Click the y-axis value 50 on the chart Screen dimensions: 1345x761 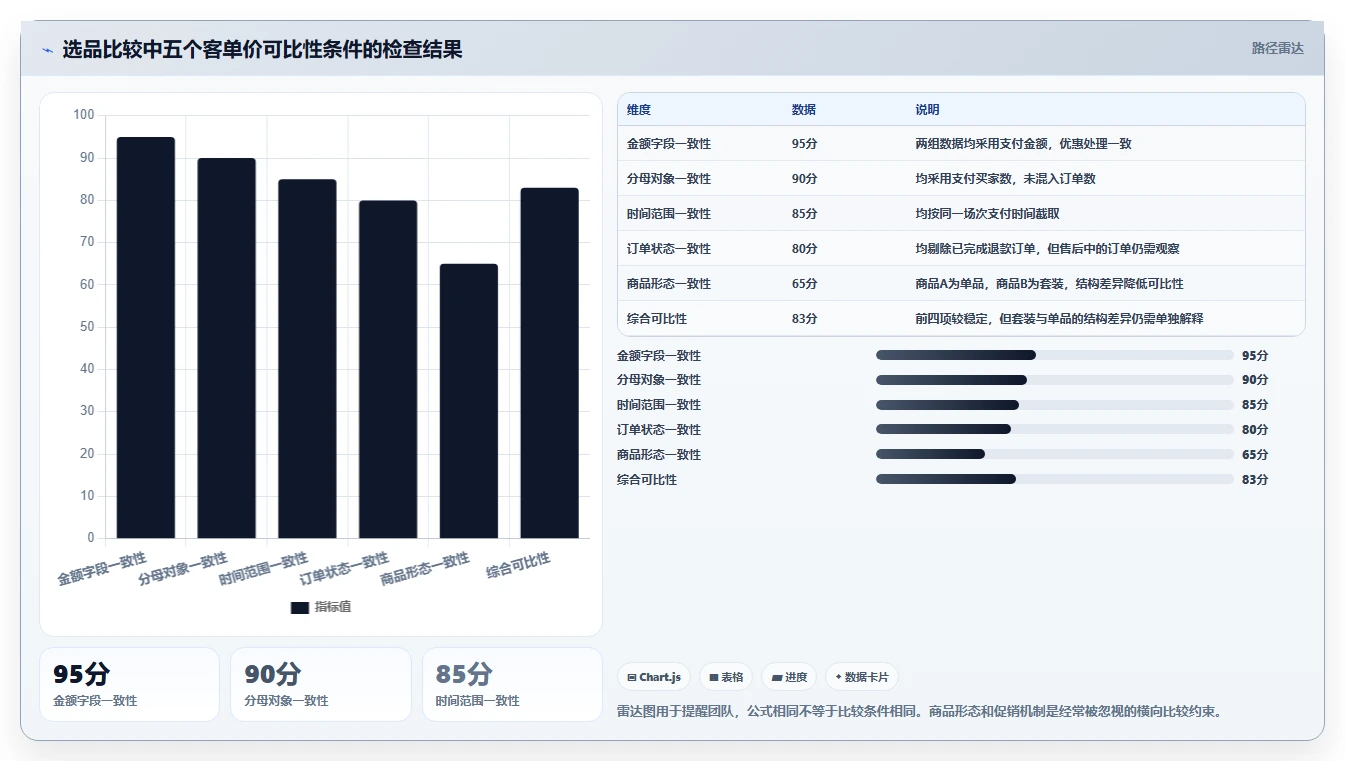coord(87,327)
